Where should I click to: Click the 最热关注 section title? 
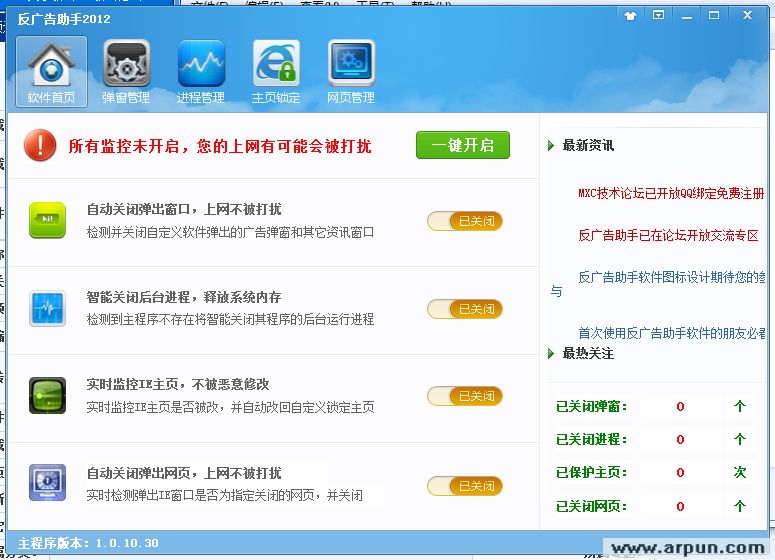pyautogui.click(x=588, y=353)
